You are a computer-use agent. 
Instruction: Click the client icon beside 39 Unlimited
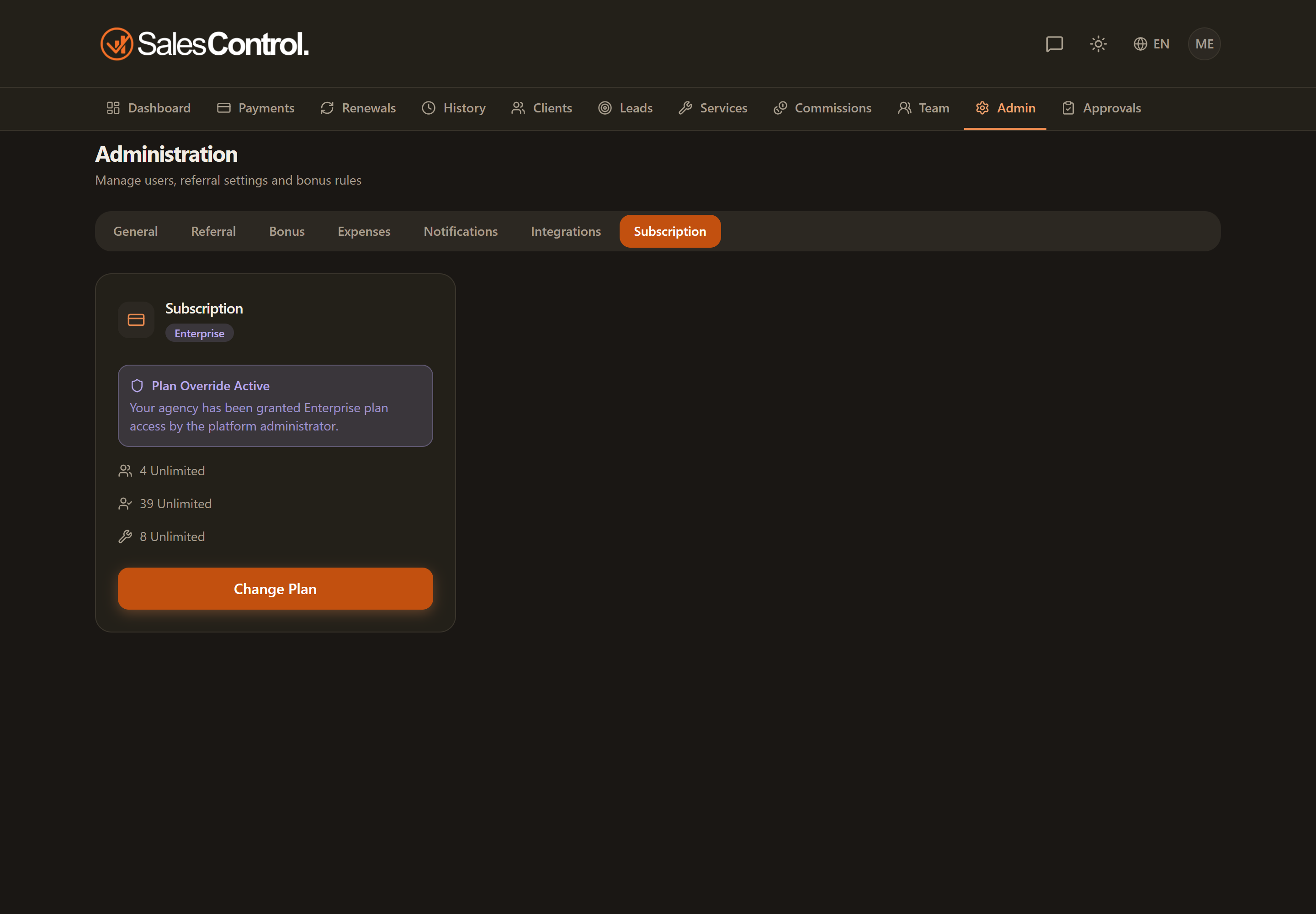[x=125, y=504]
